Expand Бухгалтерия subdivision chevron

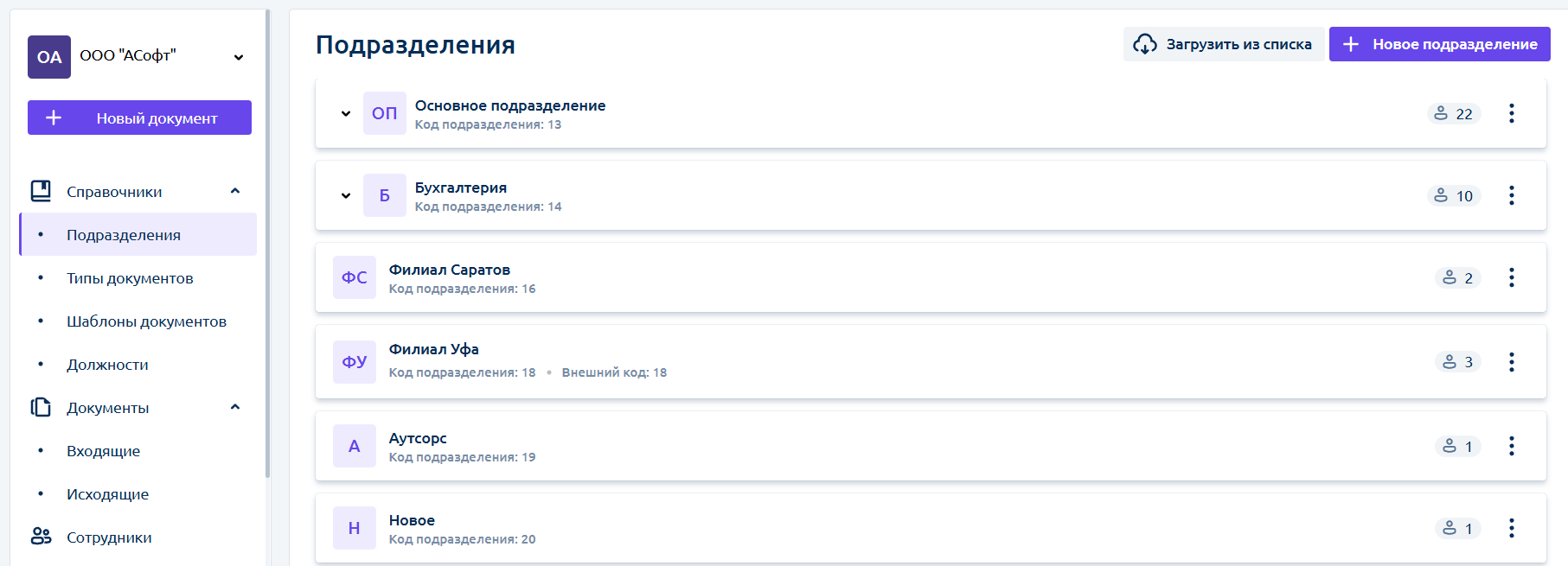(x=346, y=195)
